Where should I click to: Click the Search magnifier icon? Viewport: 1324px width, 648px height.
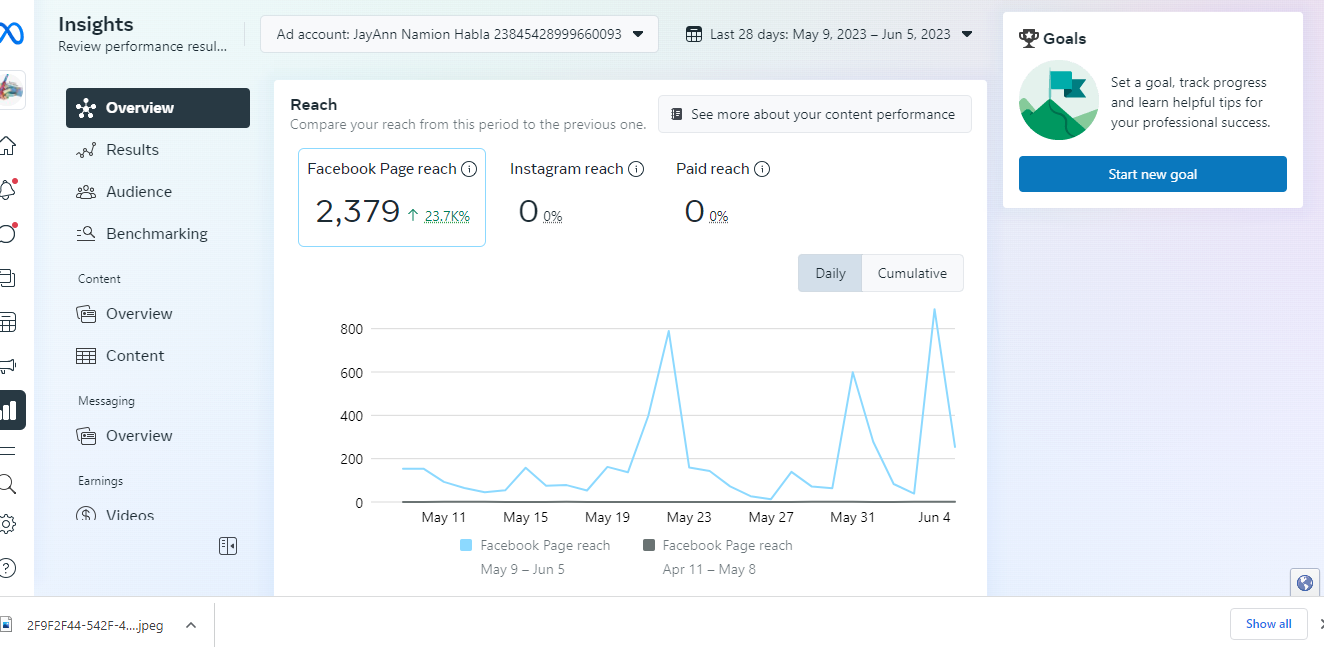(x=8, y=485)
